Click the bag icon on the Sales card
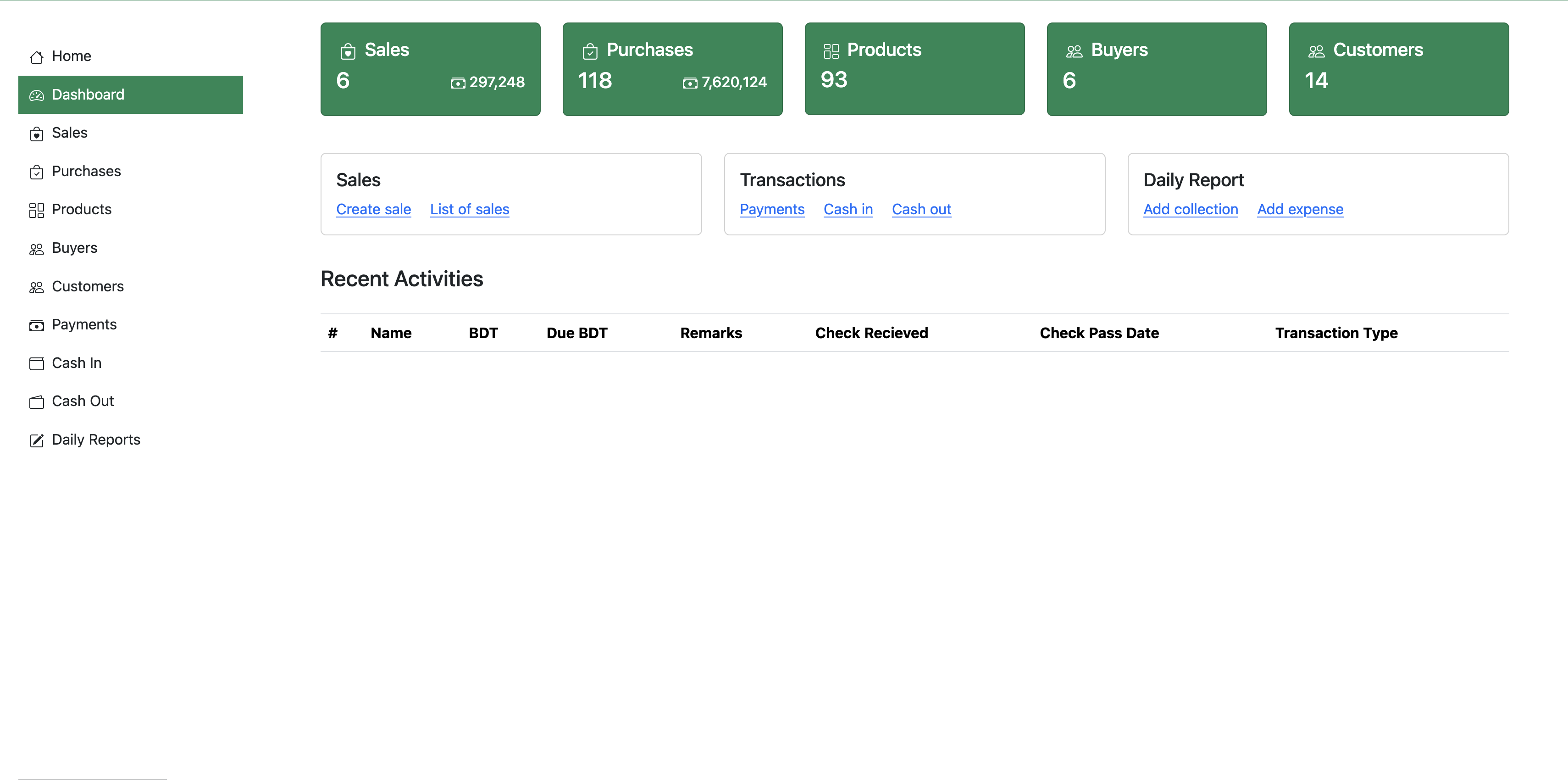This screenshot has height=780, width=1568. pyautogui.click(x=348, y=51)
